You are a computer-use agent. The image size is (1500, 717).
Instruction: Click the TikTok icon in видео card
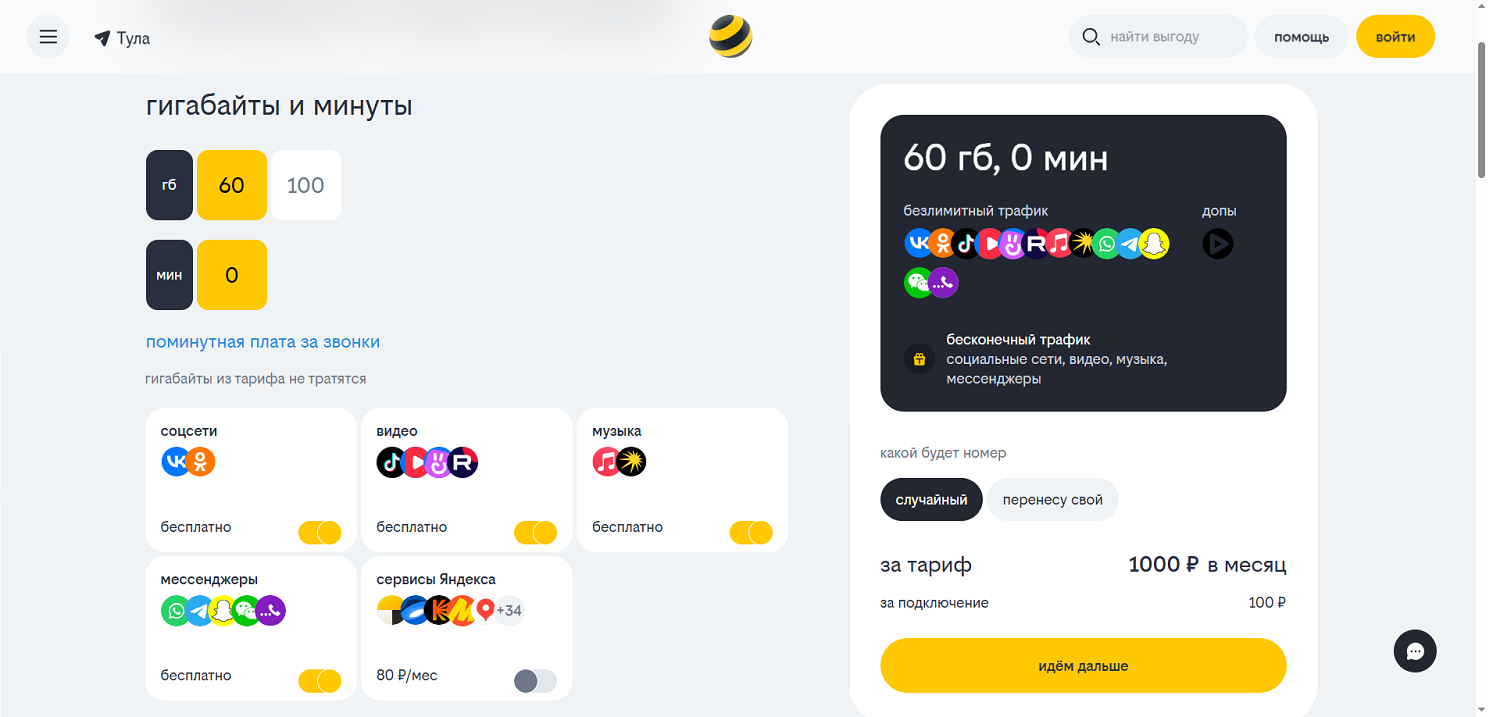391,462
